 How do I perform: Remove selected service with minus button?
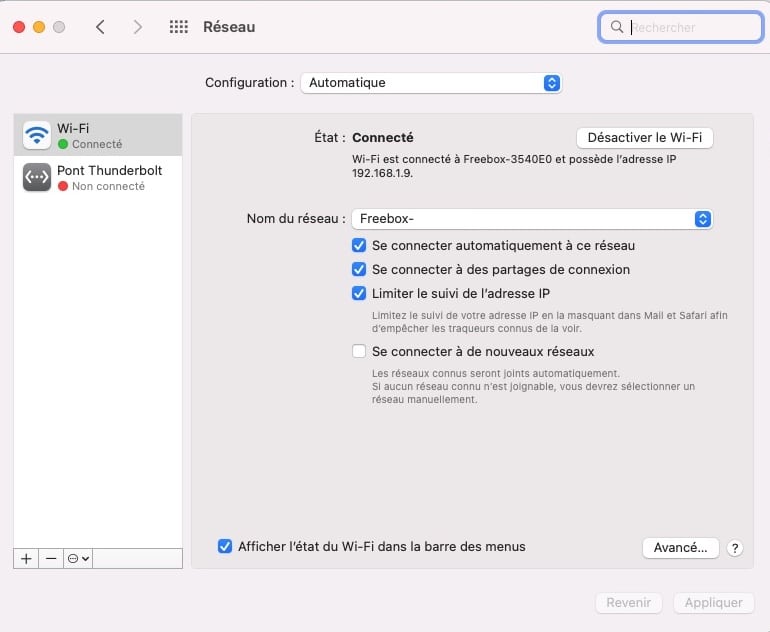coord(51,559)
